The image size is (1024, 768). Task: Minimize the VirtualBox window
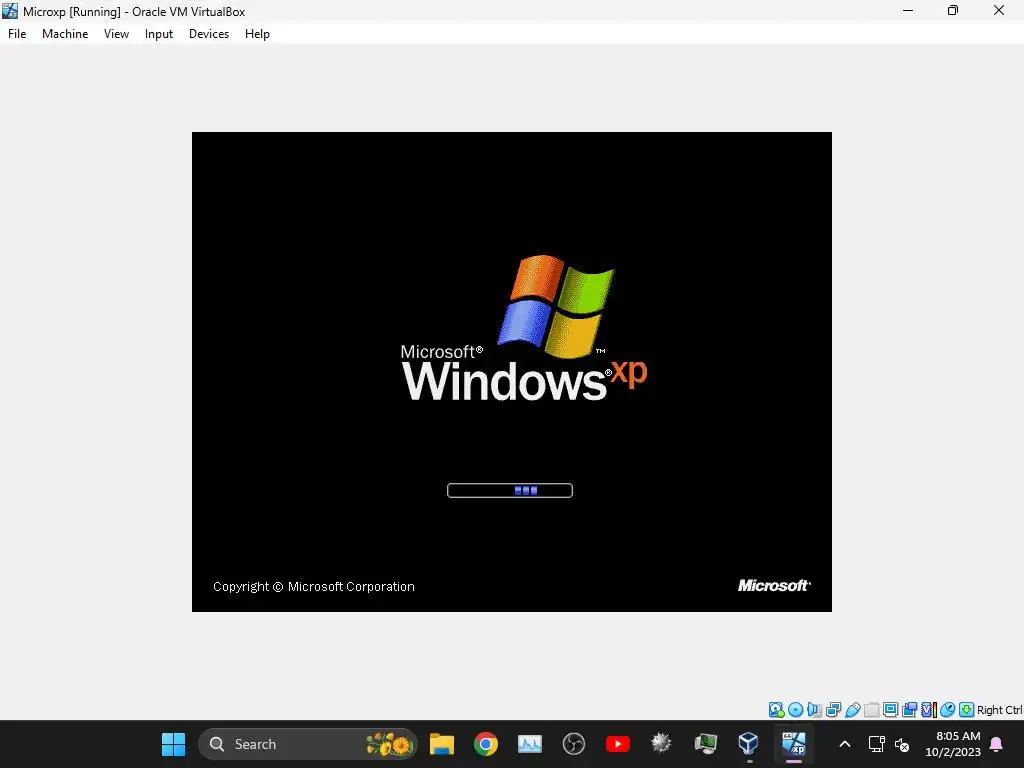(x=908, y=10)
